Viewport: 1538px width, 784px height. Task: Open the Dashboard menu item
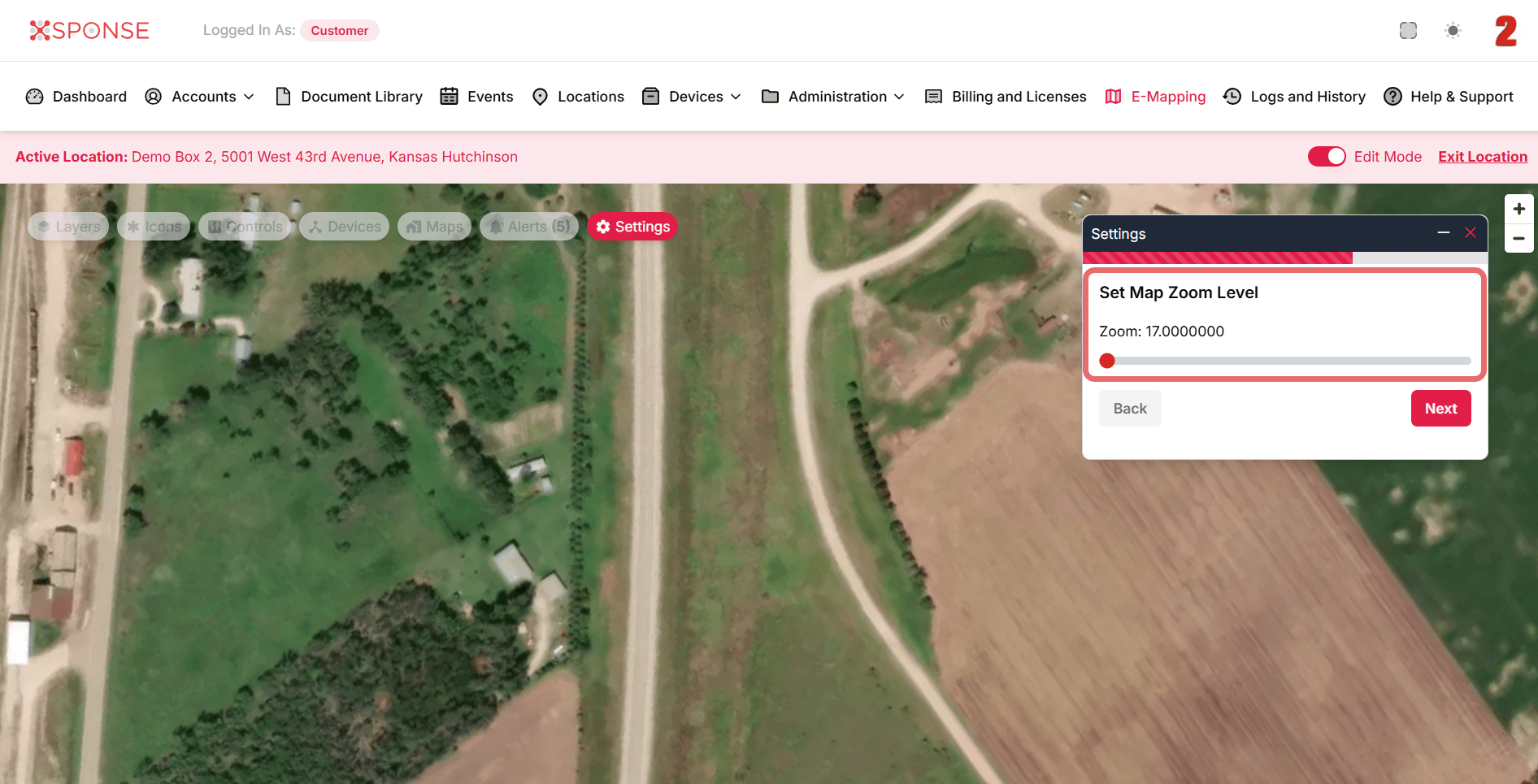(x=76, y=97)
